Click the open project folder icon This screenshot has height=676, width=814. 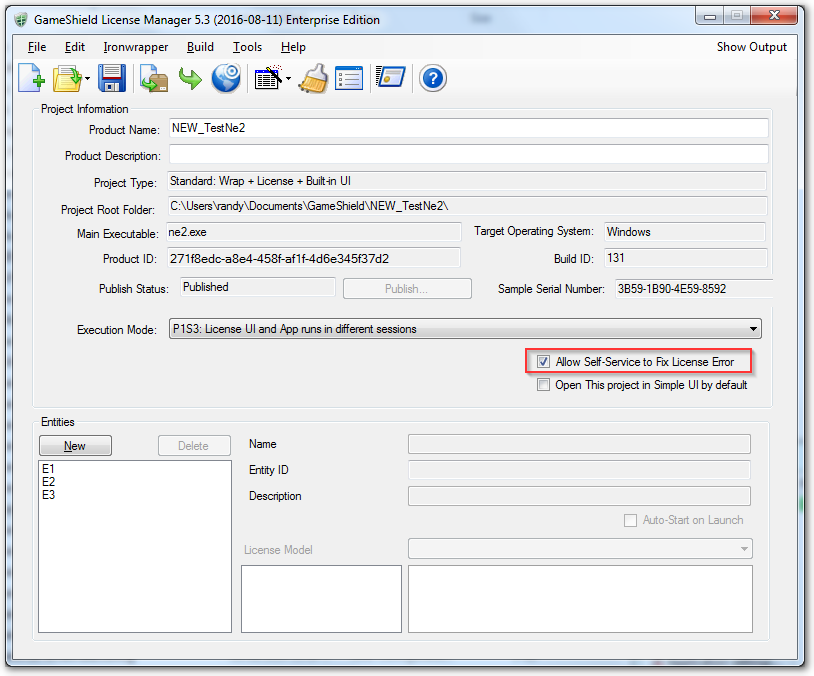point(67,78)
